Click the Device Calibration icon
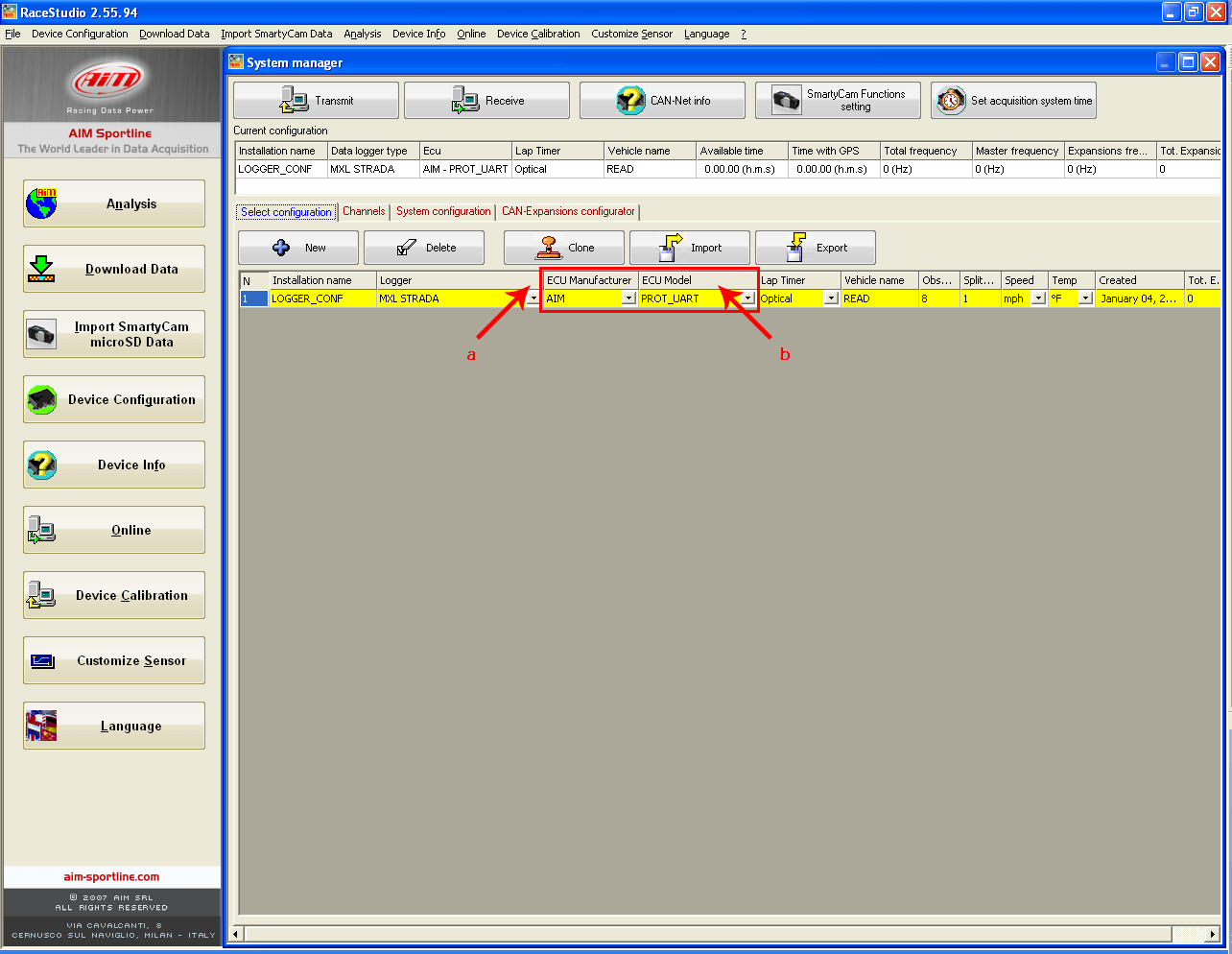Viewport: 1232px width, 954px height. (41, 595)
